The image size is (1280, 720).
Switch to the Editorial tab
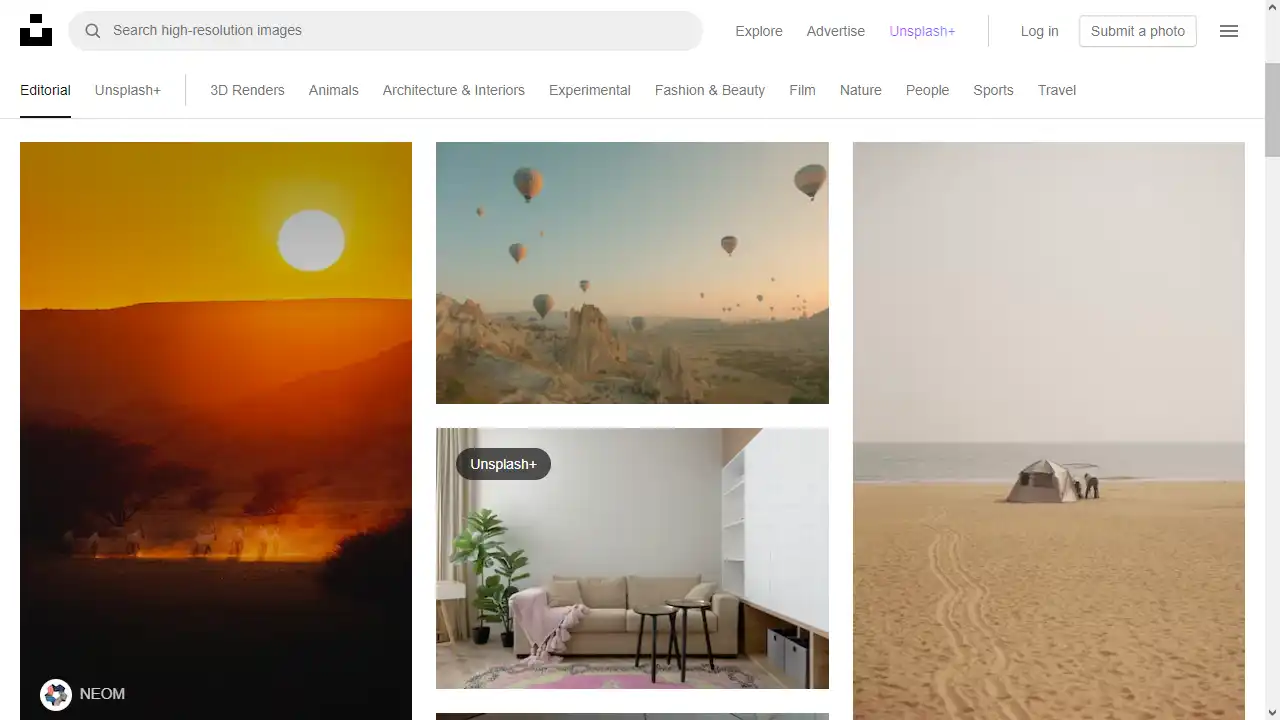click(45, 90)
